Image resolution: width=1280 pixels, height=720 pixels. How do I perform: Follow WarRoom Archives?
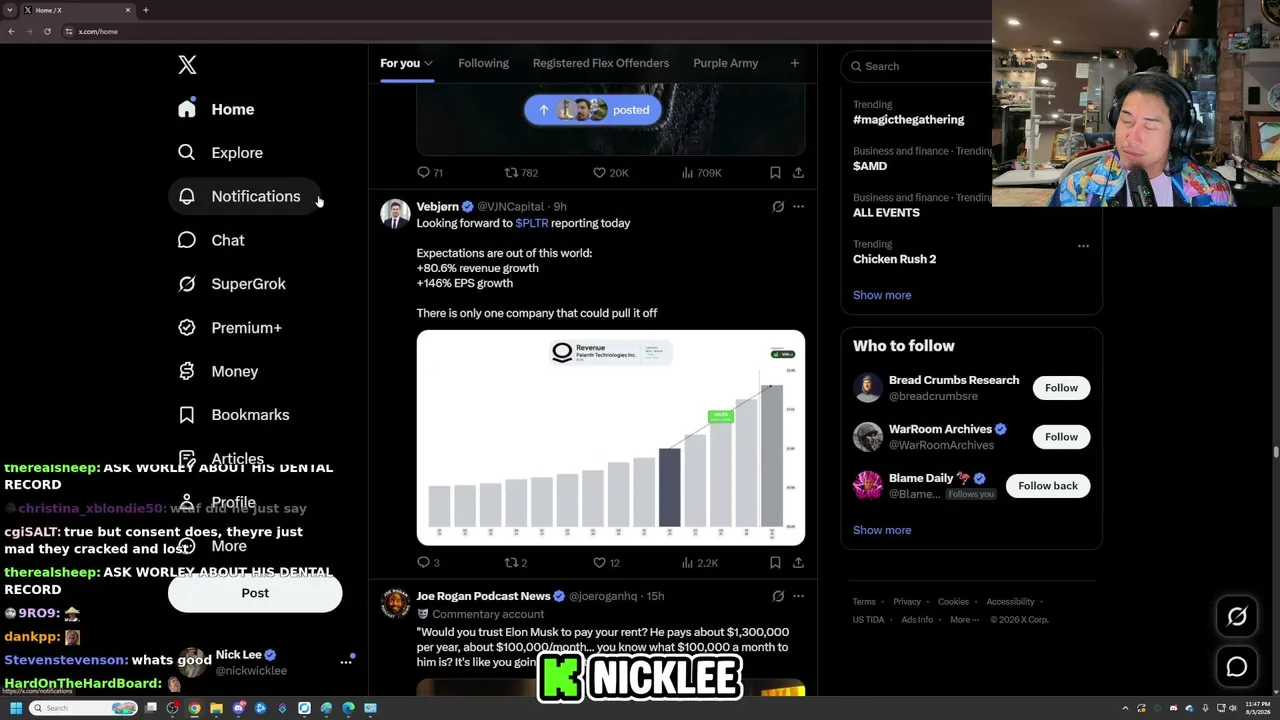coord(1061,437)
